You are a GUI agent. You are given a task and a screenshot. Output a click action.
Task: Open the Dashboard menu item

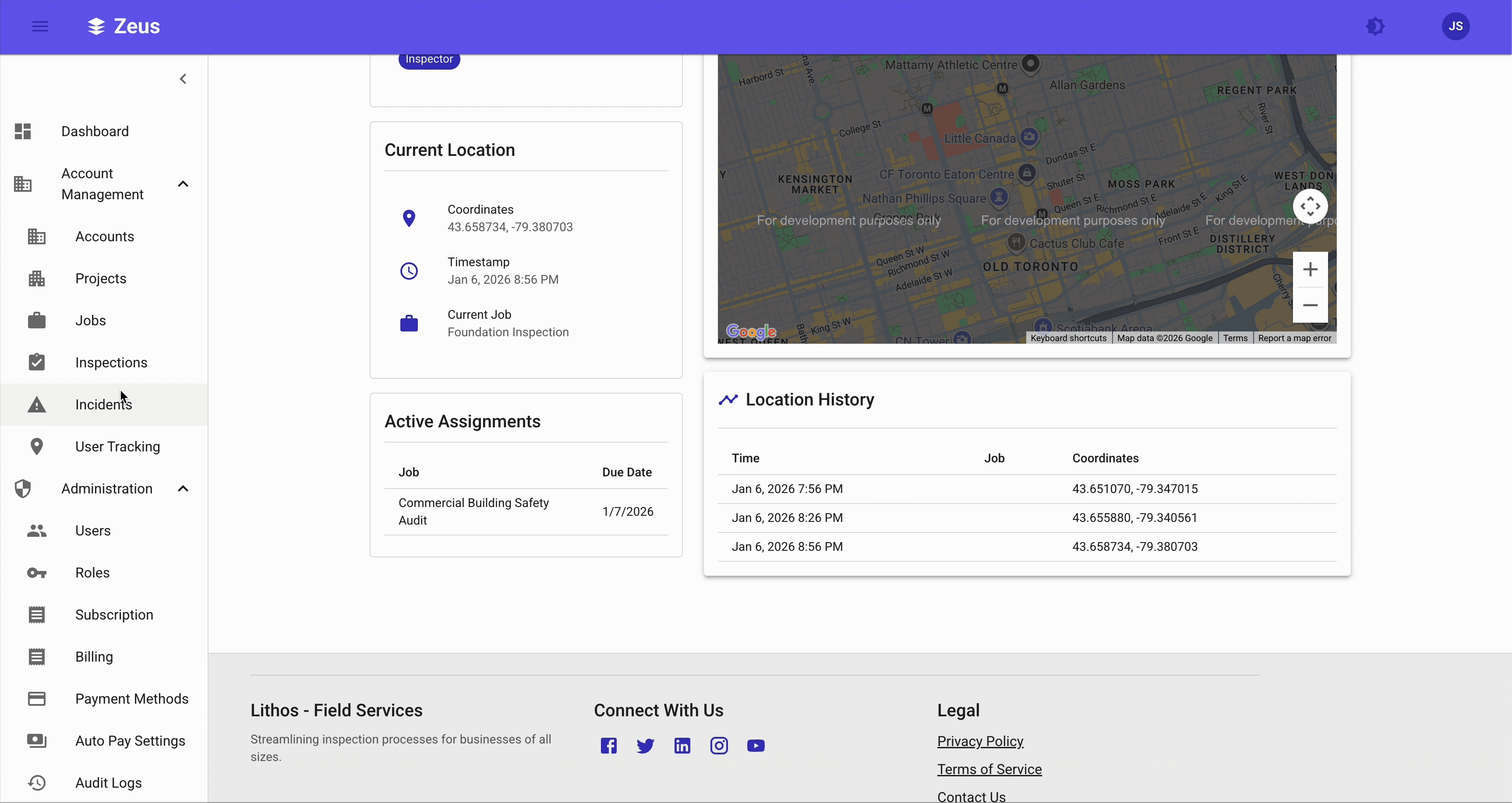[95, 131]
